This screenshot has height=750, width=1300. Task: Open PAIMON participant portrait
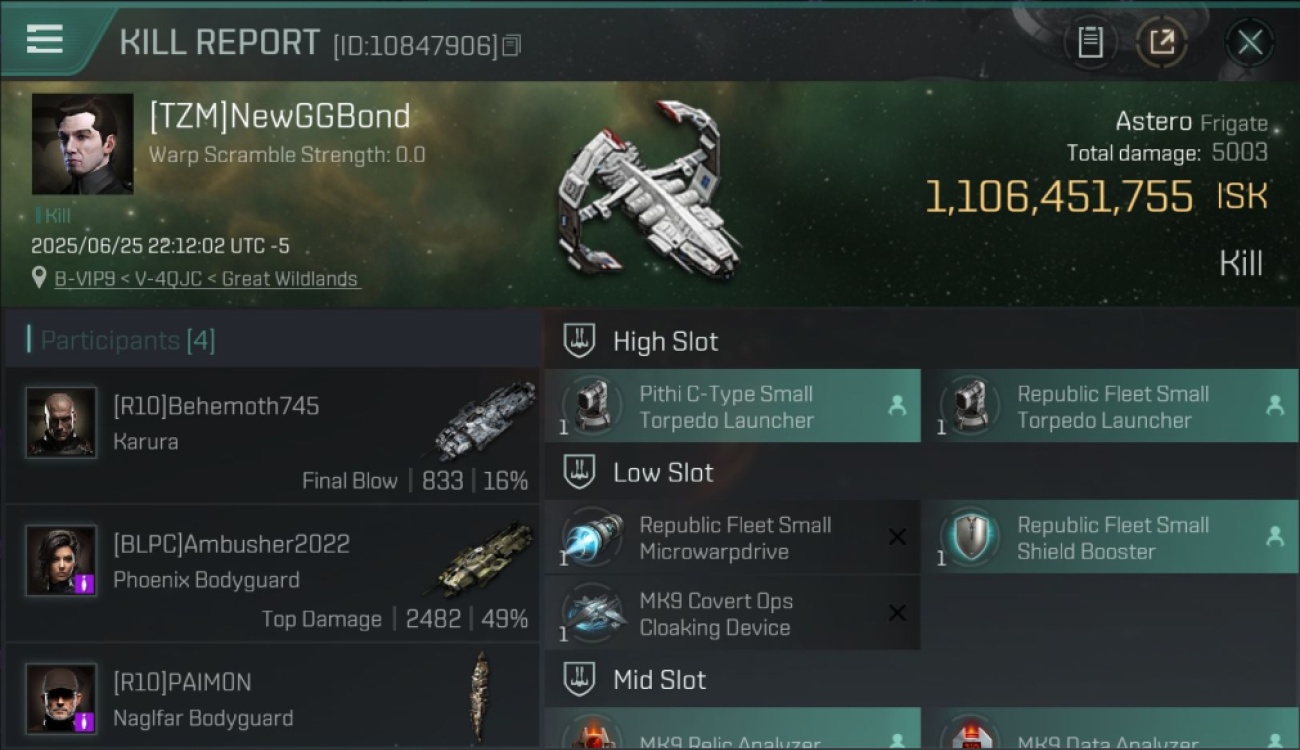pos(61,698)
